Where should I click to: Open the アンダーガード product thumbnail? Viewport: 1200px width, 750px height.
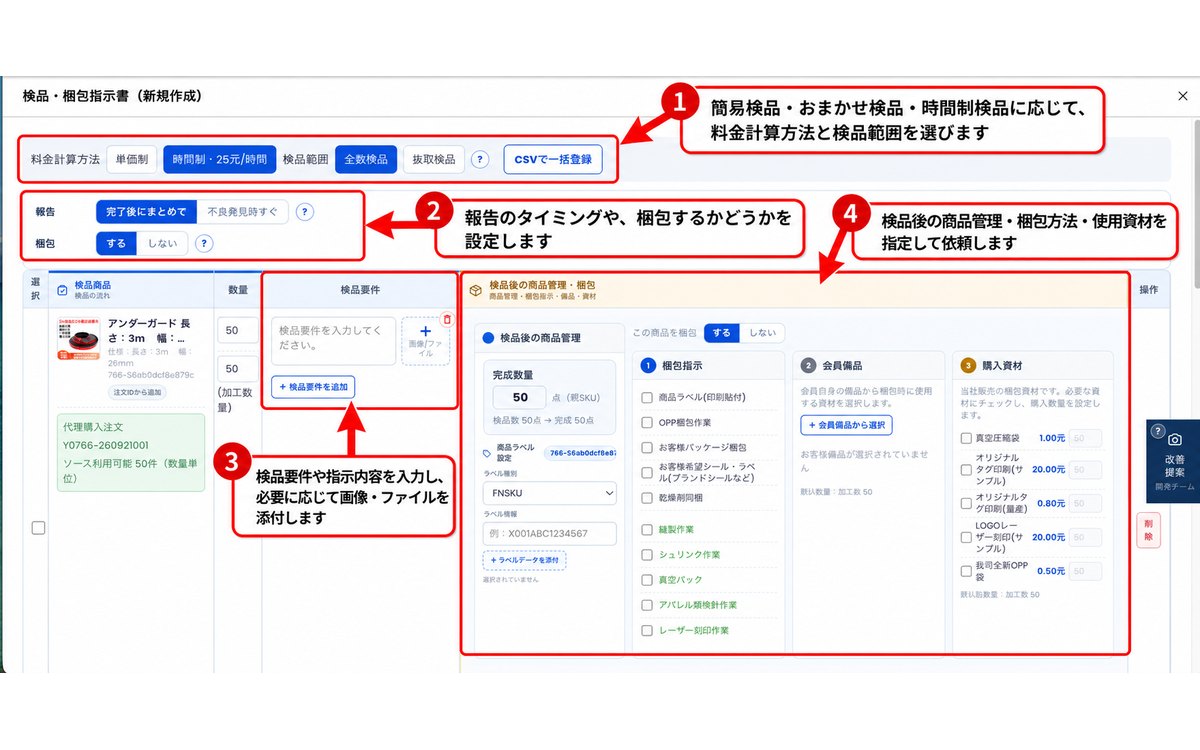(79, 340)
